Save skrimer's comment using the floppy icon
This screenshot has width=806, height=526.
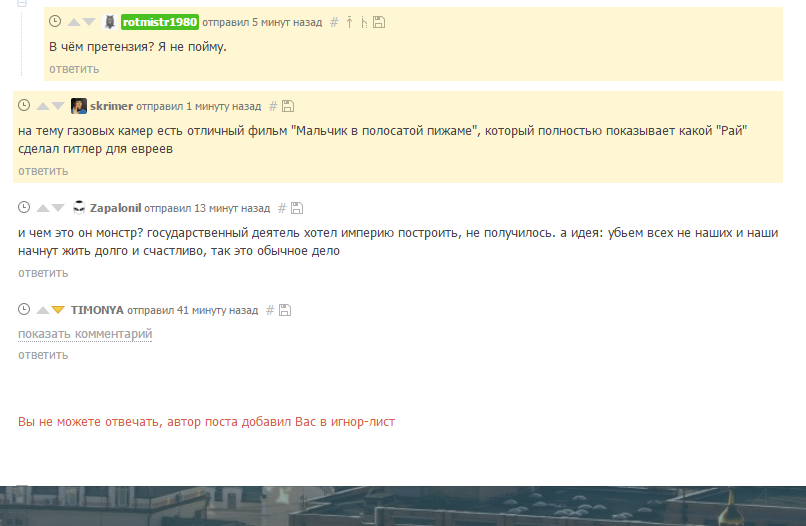point(288,106)
